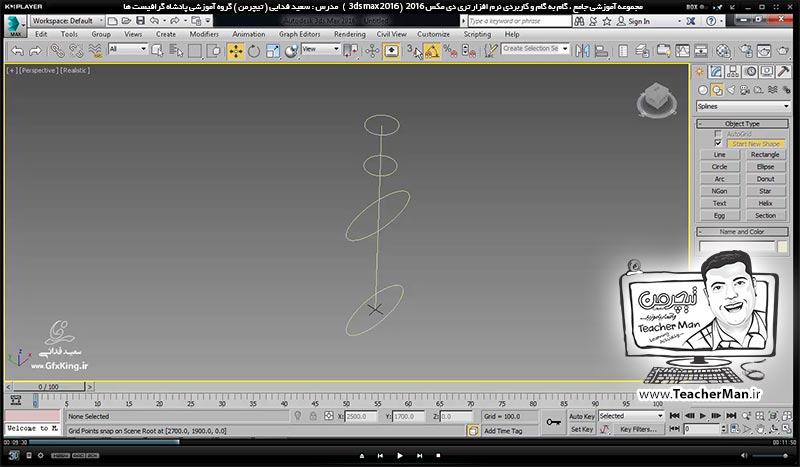Screen dimensions: 800x467
Task: Open the Modify panel tab icon
Action: click(716, 72)
